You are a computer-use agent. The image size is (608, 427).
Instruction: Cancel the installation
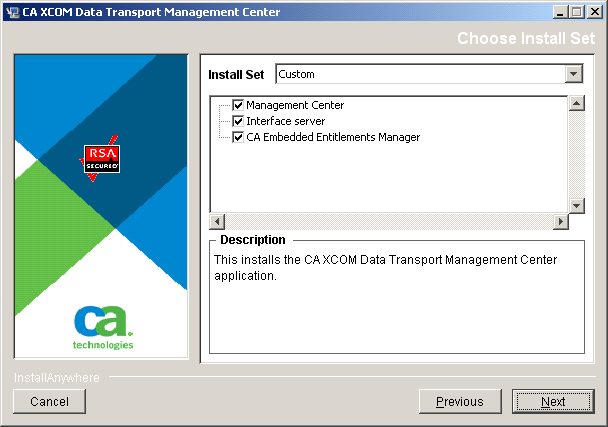click(49, 401)
